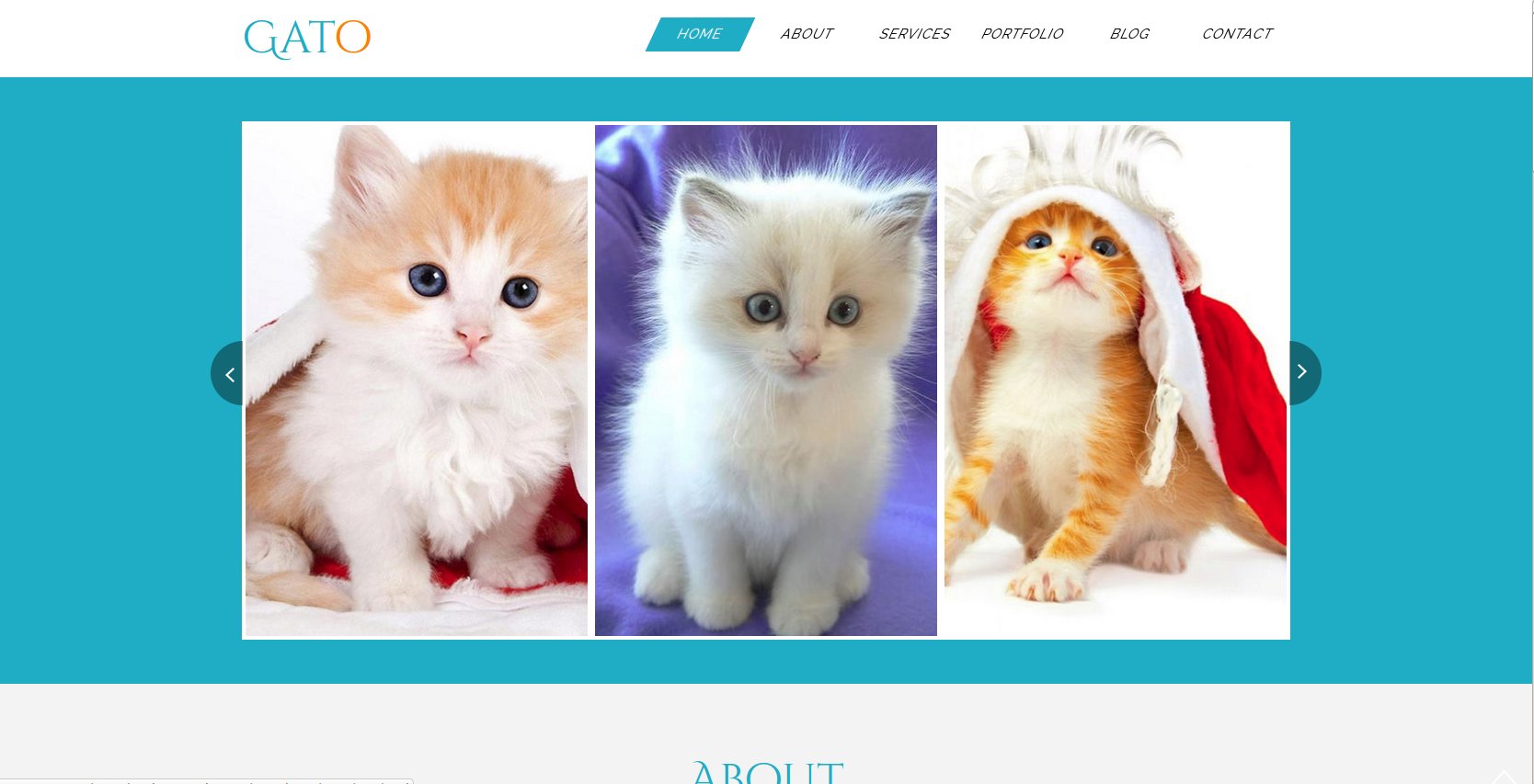Image resolution: width=1534 pixels, height=784 pixels.
Task: Click the browser status bar at bottom-left
Action: point(207,781)
